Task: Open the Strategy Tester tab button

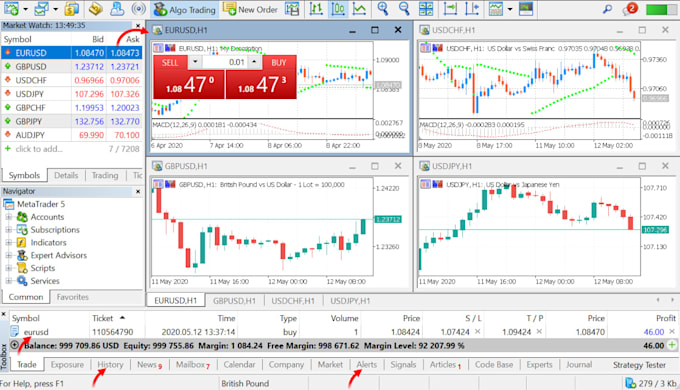Action: pos(639,365)
